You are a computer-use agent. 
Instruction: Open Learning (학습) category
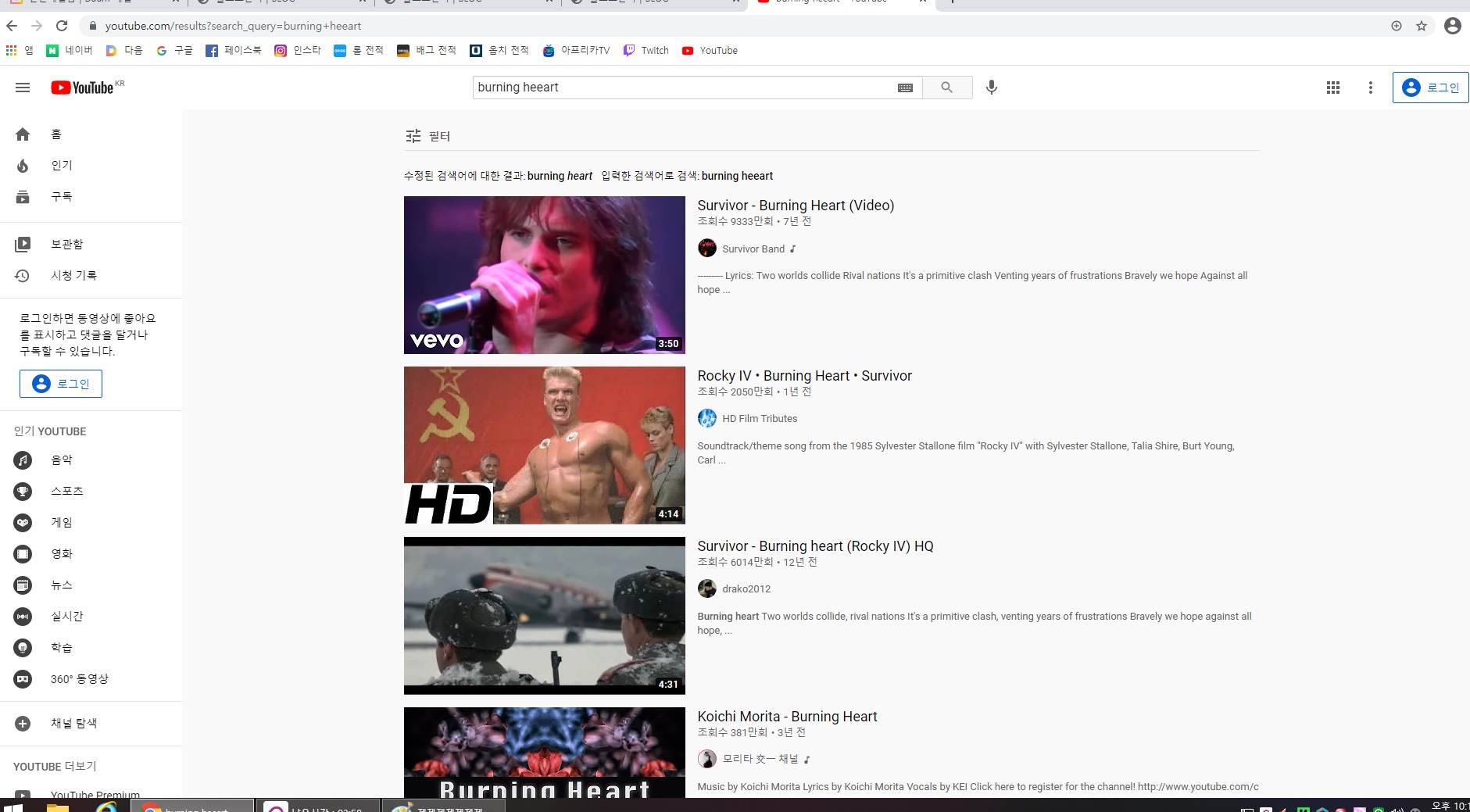[x=91, y=648]
